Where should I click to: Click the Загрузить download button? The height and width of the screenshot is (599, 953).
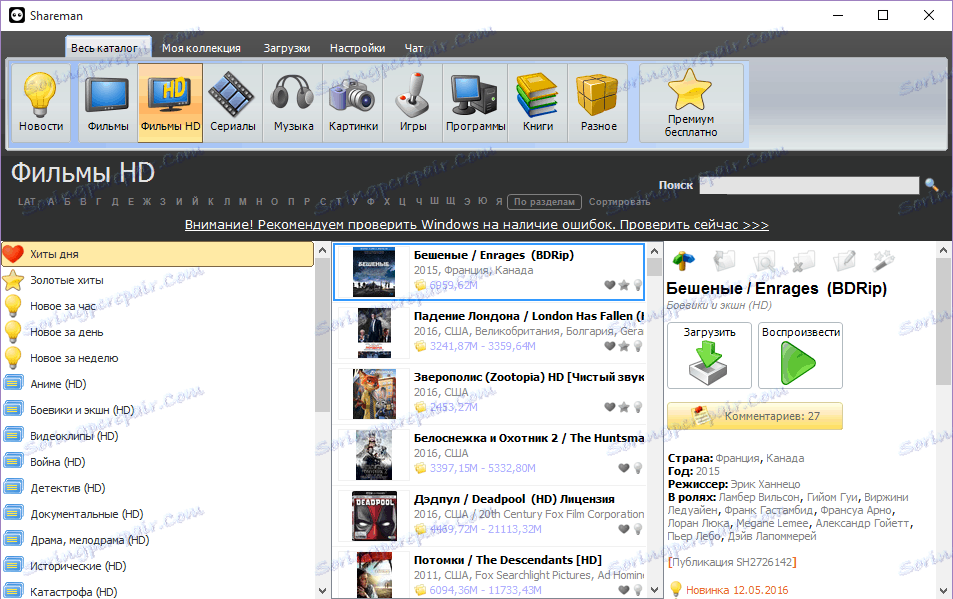coord(709,355)
